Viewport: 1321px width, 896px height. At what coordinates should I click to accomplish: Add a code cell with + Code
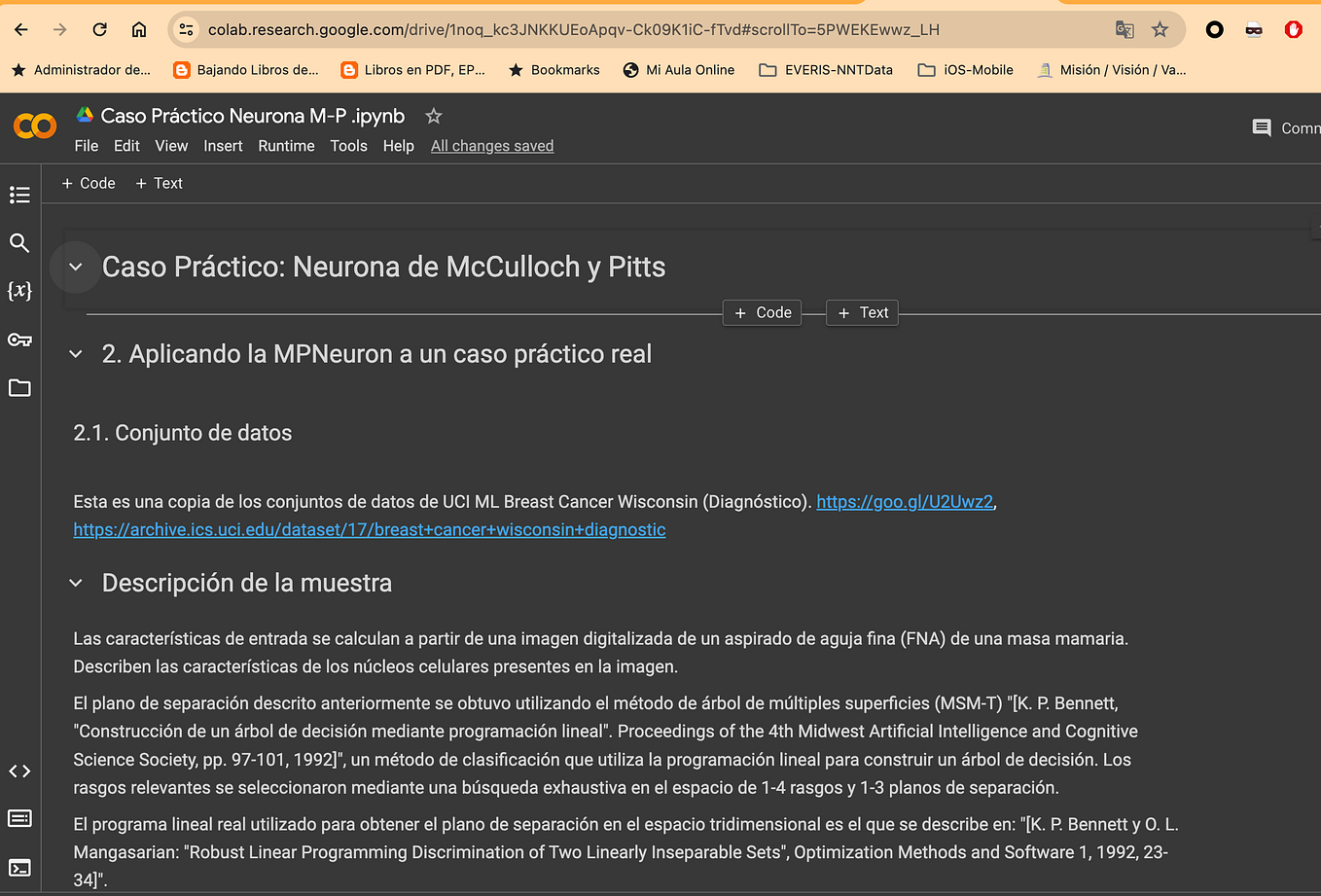click(x=88, y=183)
